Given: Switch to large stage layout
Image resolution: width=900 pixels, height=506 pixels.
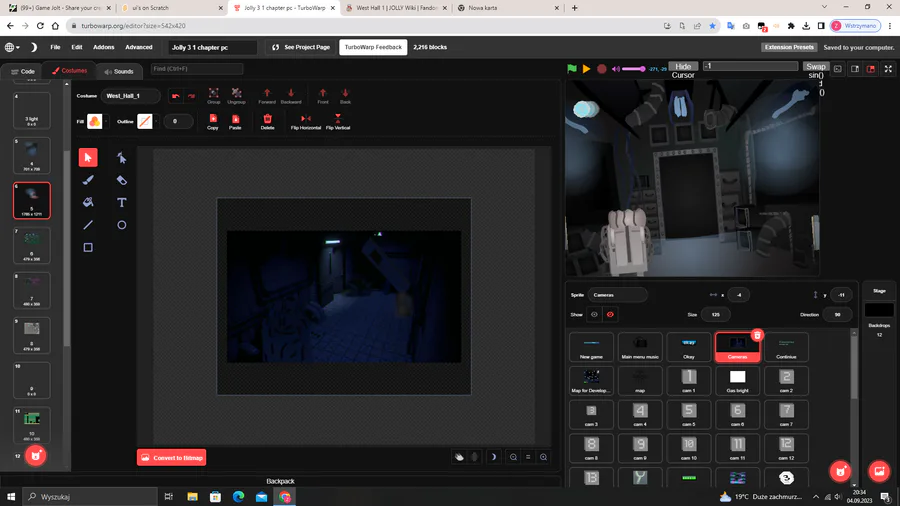Looking at the screenshot, I should click(871, 69).
